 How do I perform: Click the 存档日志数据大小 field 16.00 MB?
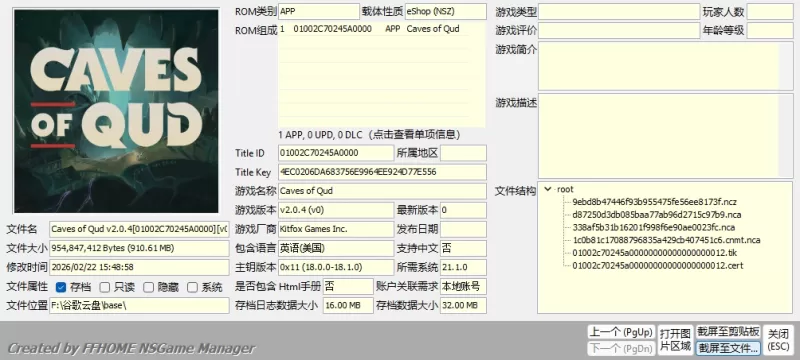pyautogui.click(x=348, y=305)
